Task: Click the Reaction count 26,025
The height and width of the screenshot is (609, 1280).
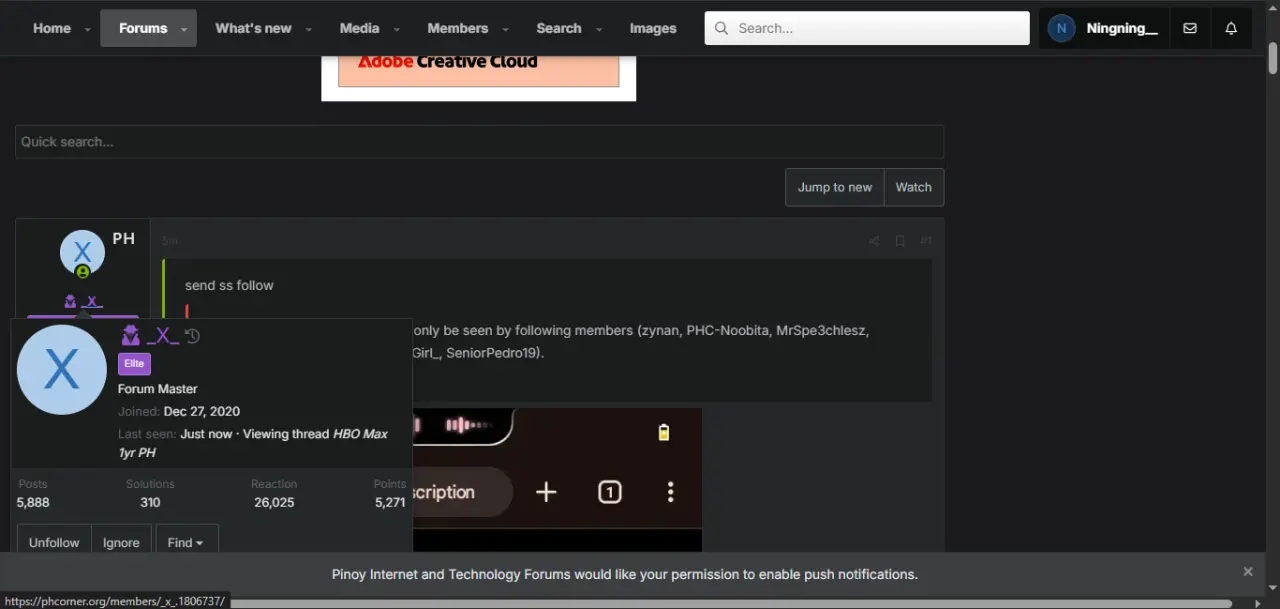Action: (x=274, y=502)
